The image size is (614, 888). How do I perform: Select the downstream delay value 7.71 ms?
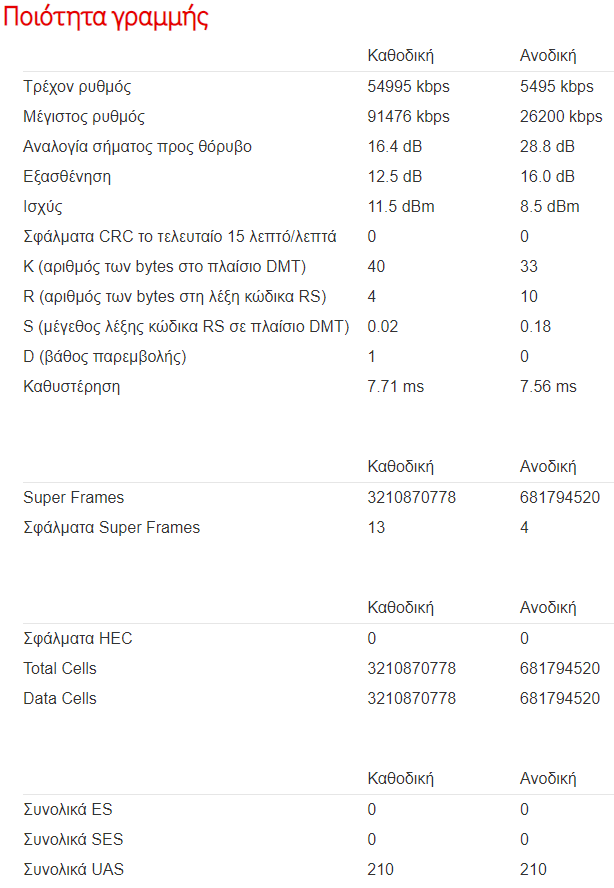395,386
